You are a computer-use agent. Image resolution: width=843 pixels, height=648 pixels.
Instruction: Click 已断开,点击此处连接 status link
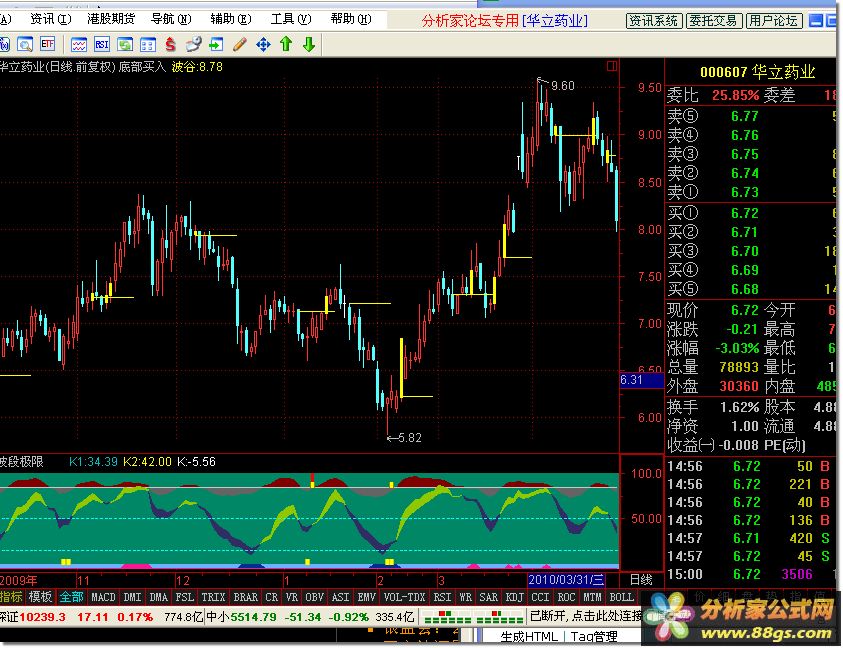tap(586, 616)
